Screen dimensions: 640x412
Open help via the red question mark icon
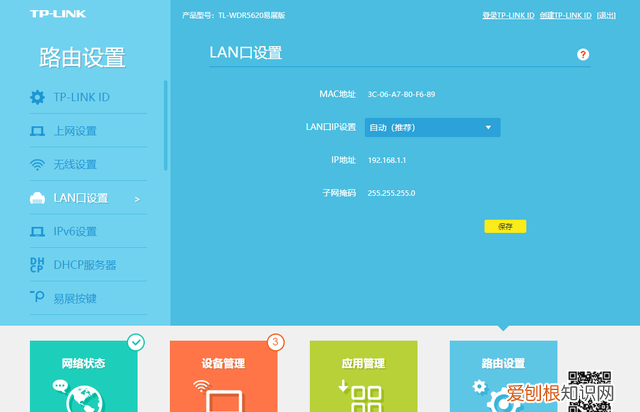(583, 54)
